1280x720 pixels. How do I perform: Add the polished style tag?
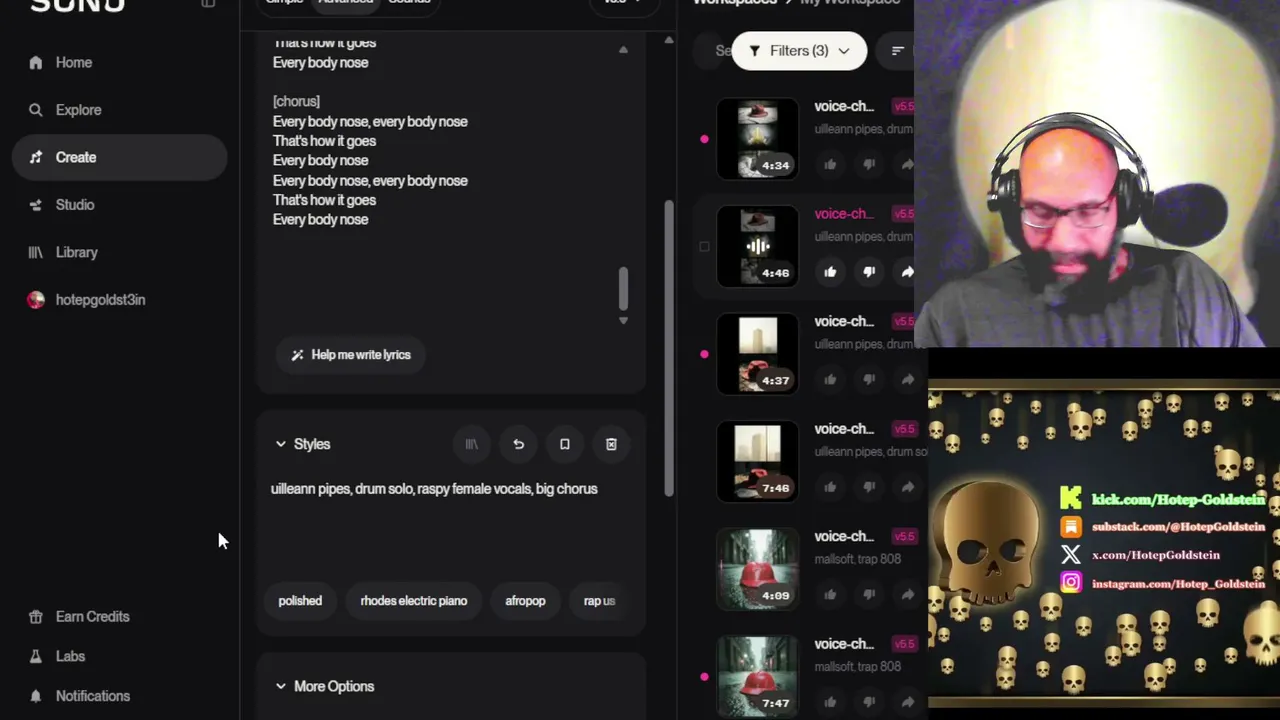300,601
